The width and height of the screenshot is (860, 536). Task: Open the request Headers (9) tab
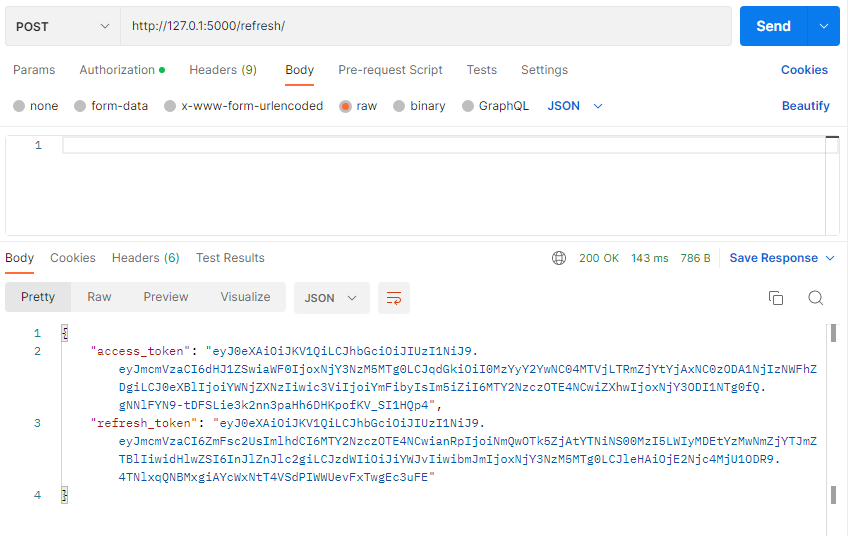point(223,70)
